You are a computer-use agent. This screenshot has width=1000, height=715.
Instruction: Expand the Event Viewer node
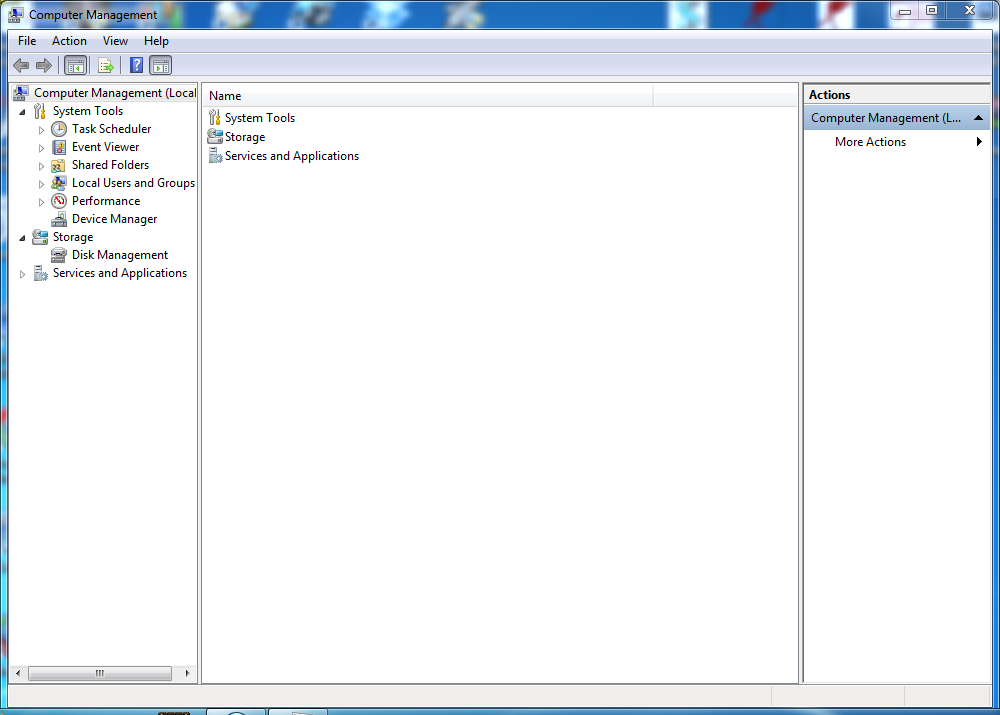(41, 148)
